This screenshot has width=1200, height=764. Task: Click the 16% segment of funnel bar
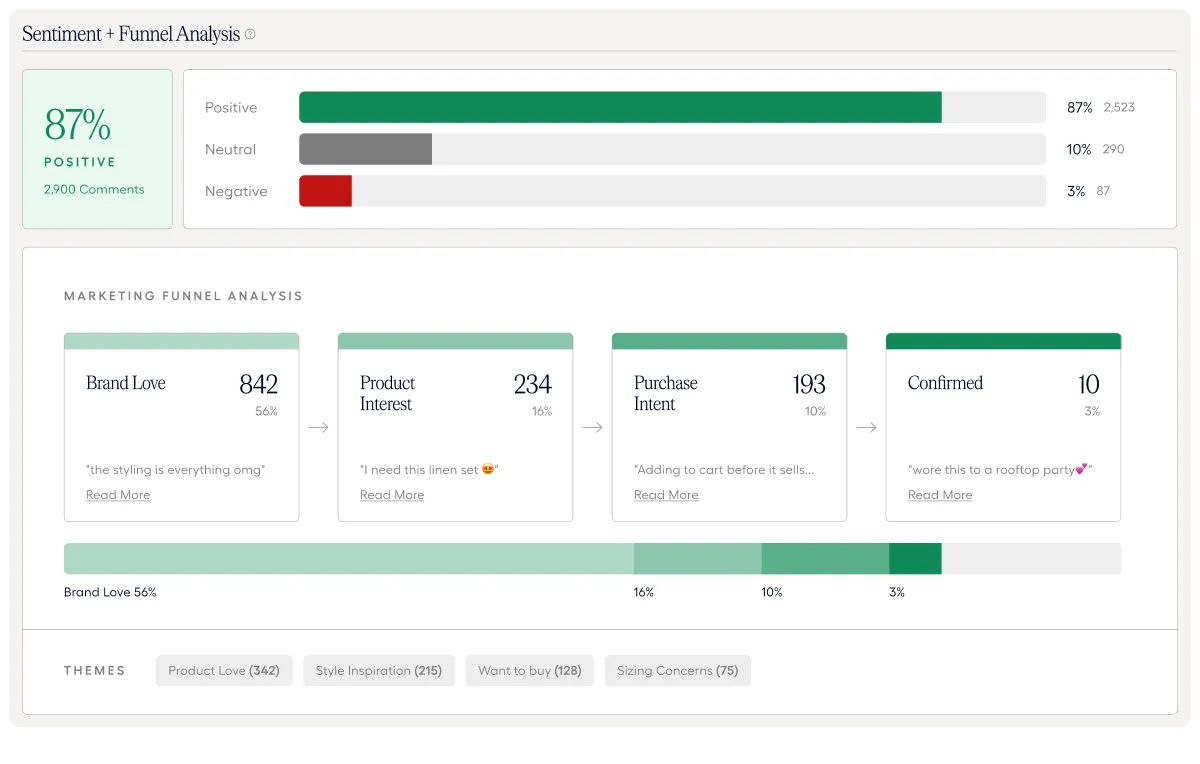point(698,559)
